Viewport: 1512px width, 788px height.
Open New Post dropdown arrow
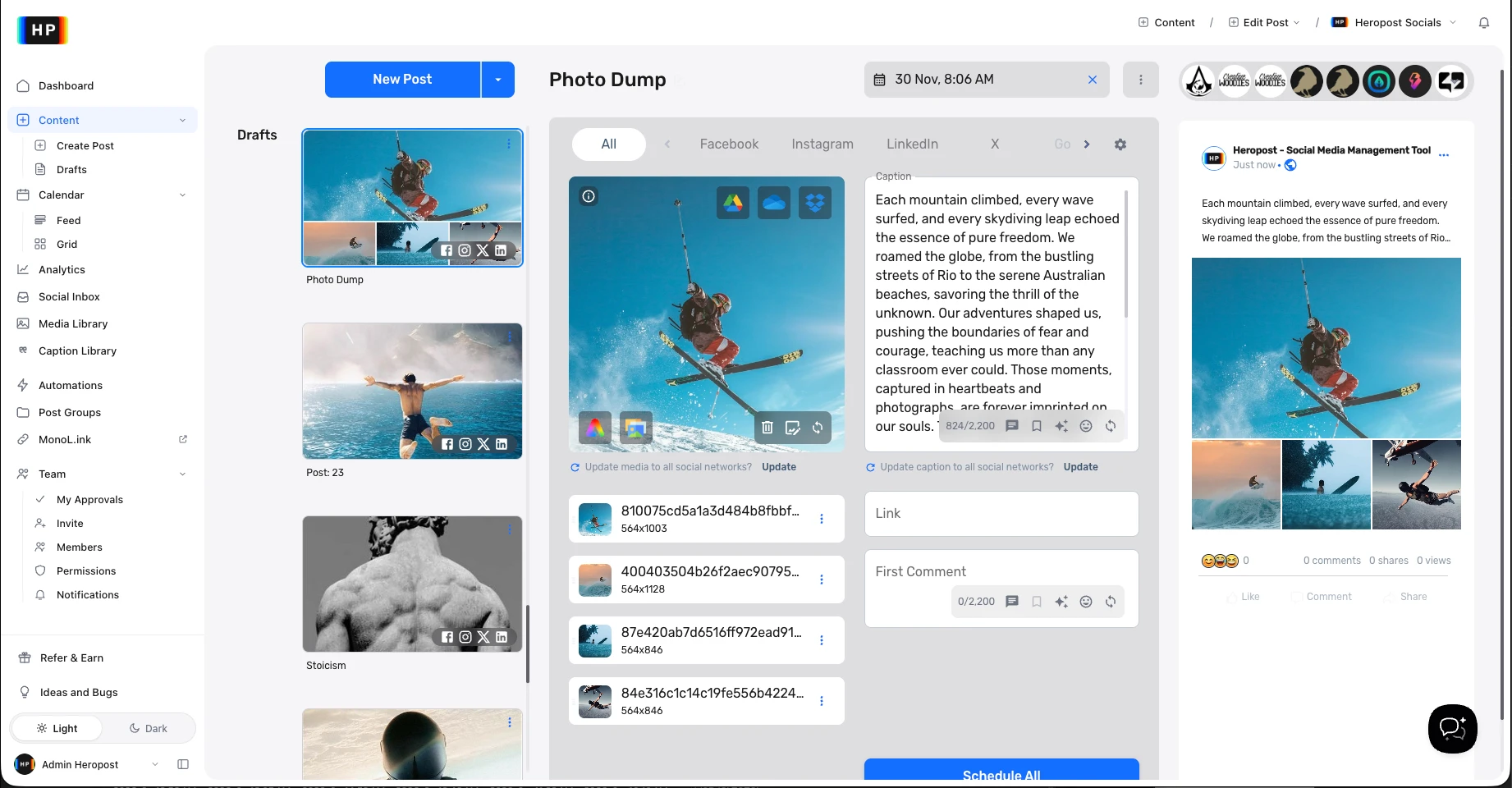tap(498, 80)
